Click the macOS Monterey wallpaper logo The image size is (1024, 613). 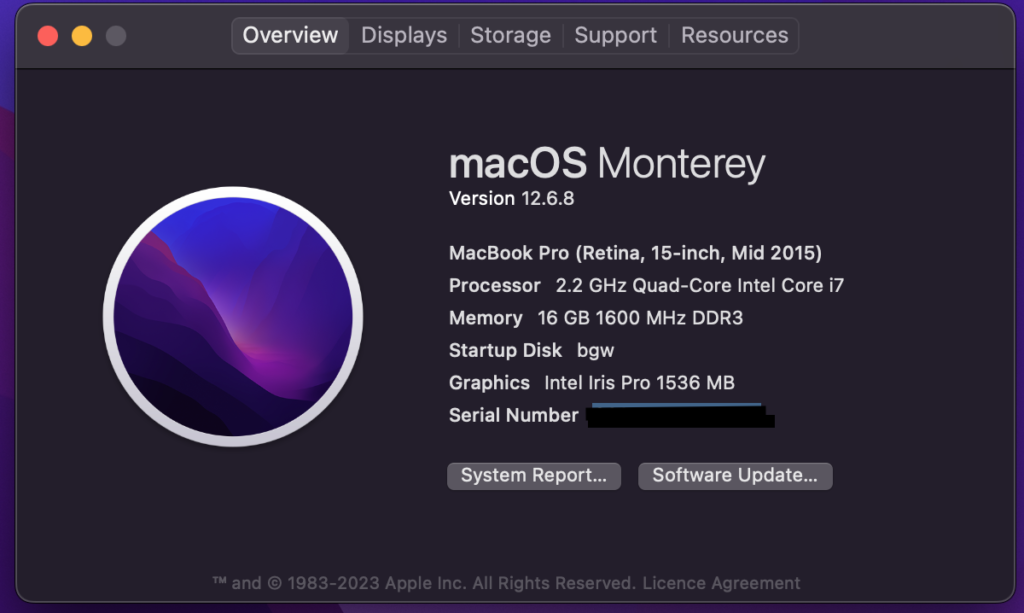(x=233, y=316)
